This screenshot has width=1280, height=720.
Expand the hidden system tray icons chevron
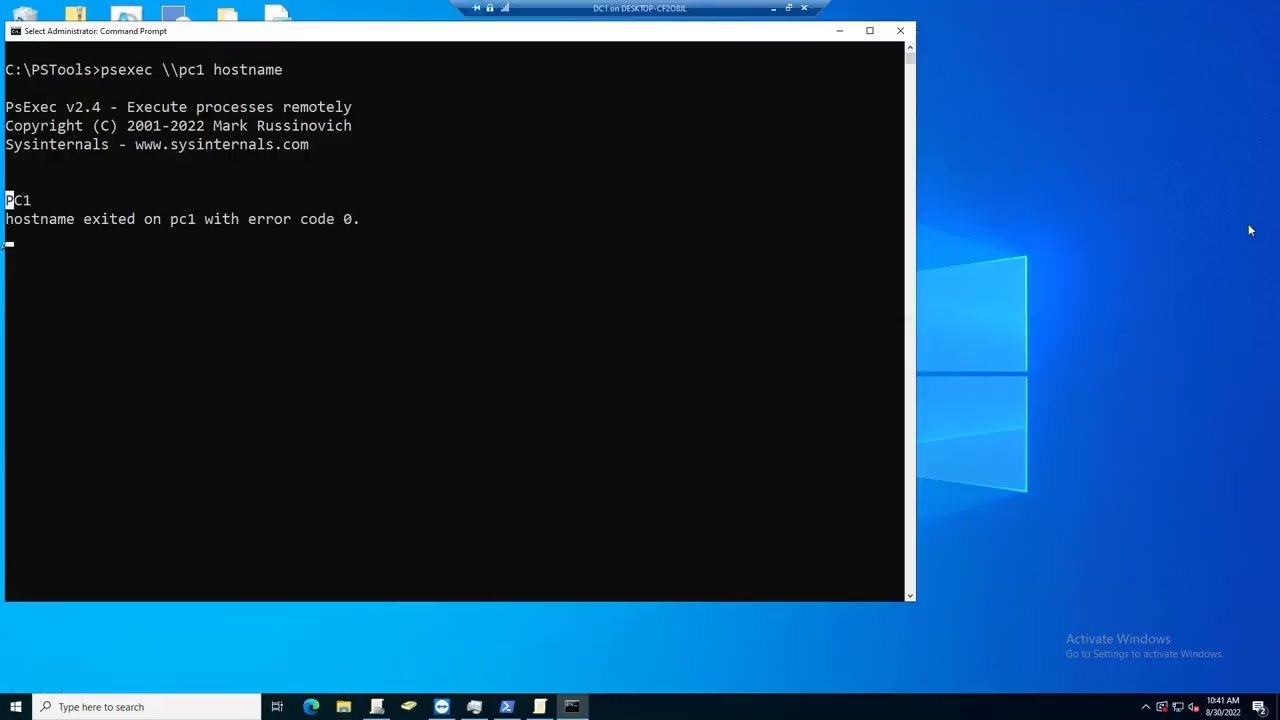point(1146,707)
